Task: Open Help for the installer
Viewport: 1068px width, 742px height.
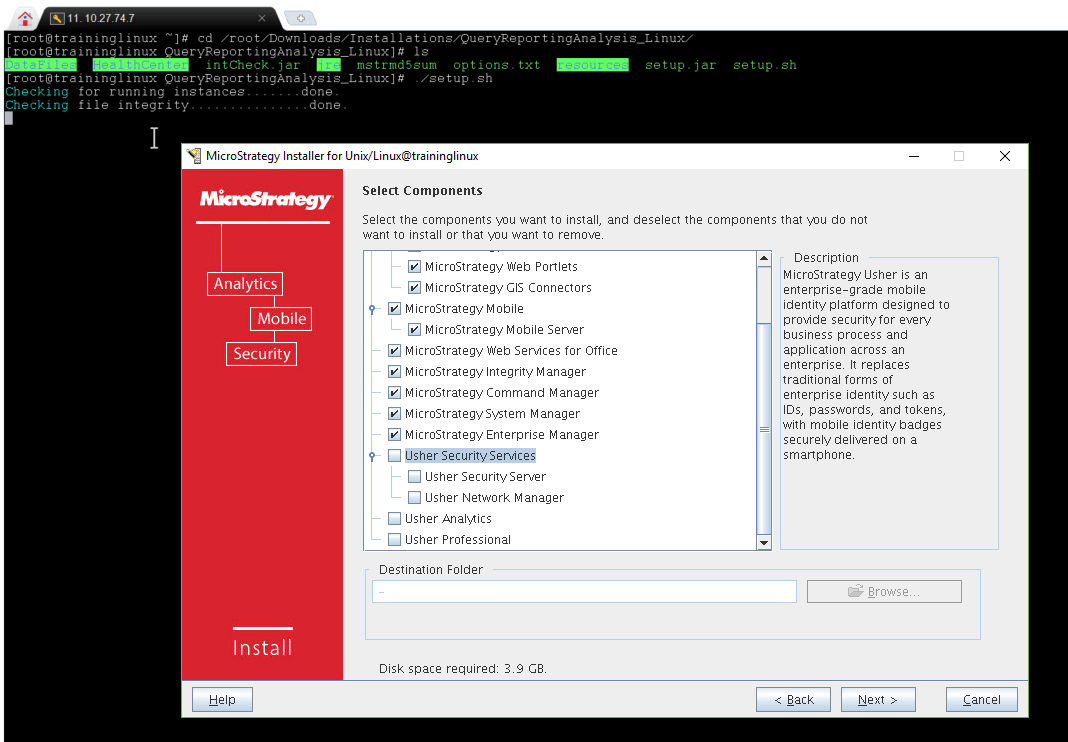Action: pyautogui.click(x=222, y=700)
